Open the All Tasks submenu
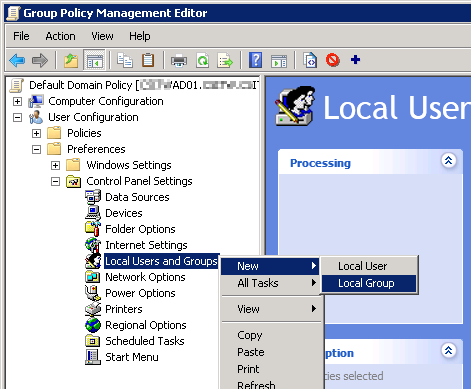 [271, 283]
